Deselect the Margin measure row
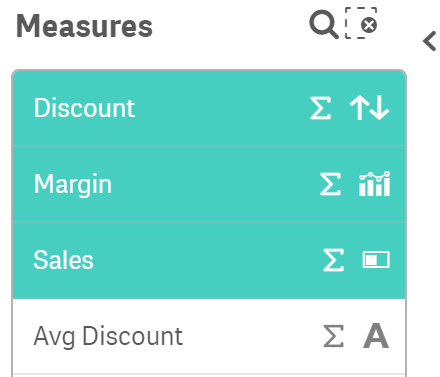Screen dimensions: 440x377 (209, 184)
